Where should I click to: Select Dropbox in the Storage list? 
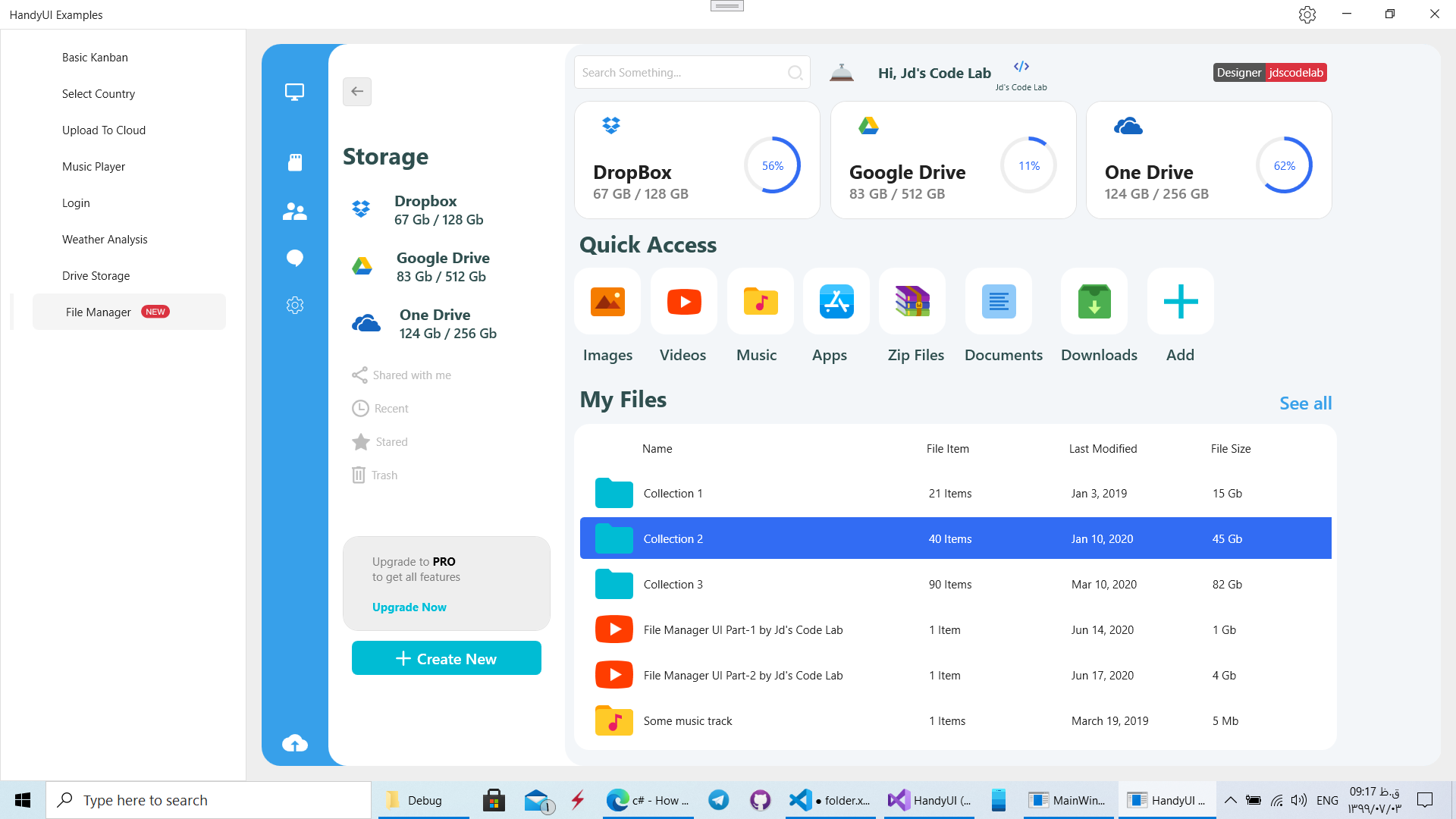(x=417, y=210)
